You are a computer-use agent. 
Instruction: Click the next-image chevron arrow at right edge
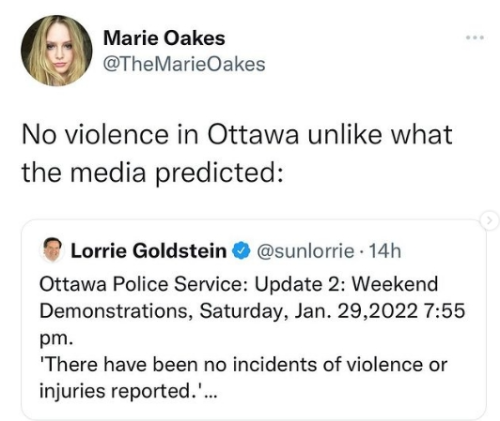tap(489, 220)
